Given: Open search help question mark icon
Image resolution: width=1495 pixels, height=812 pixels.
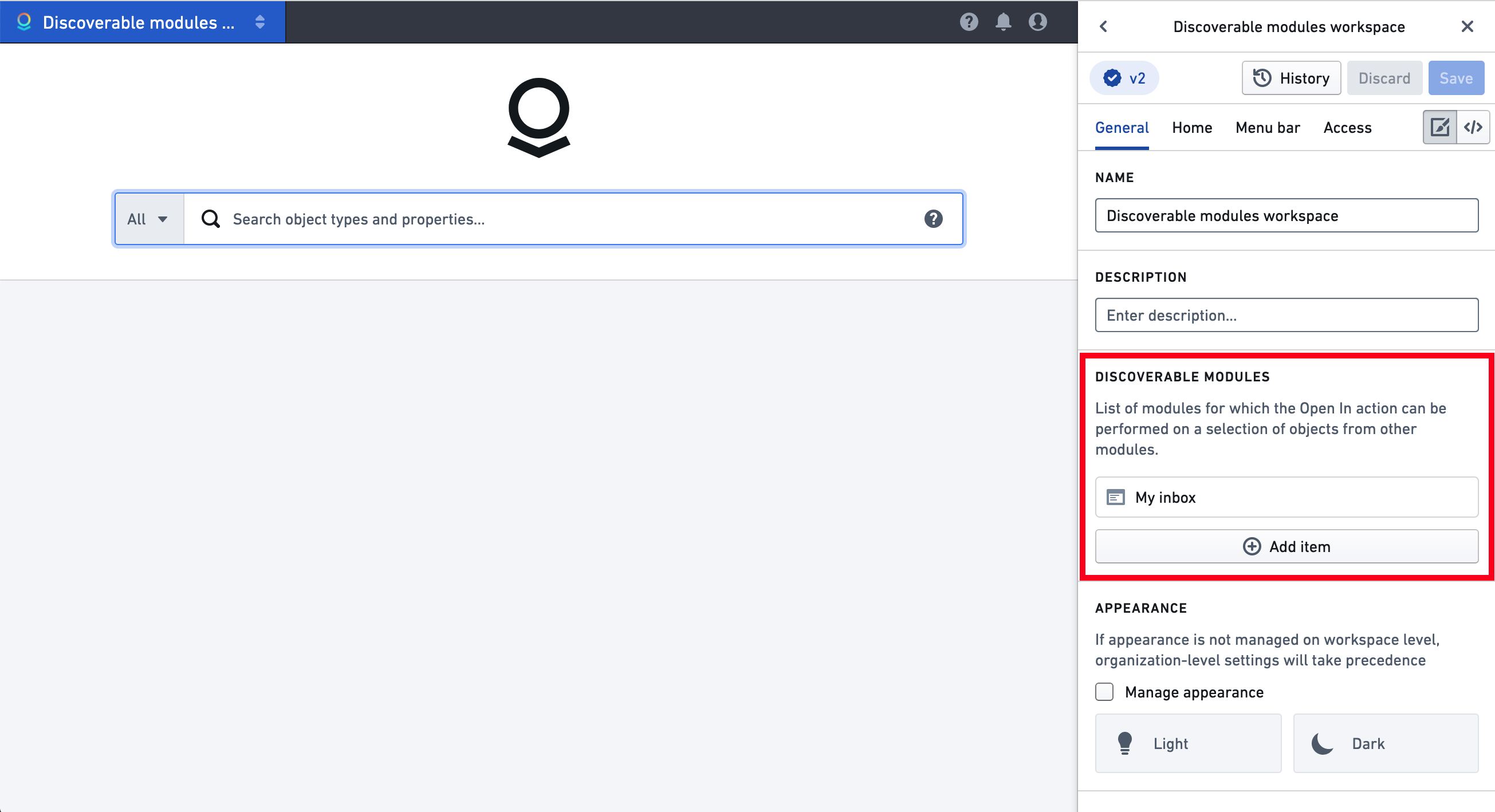Looking at the screenshot, I should (933, 219).
